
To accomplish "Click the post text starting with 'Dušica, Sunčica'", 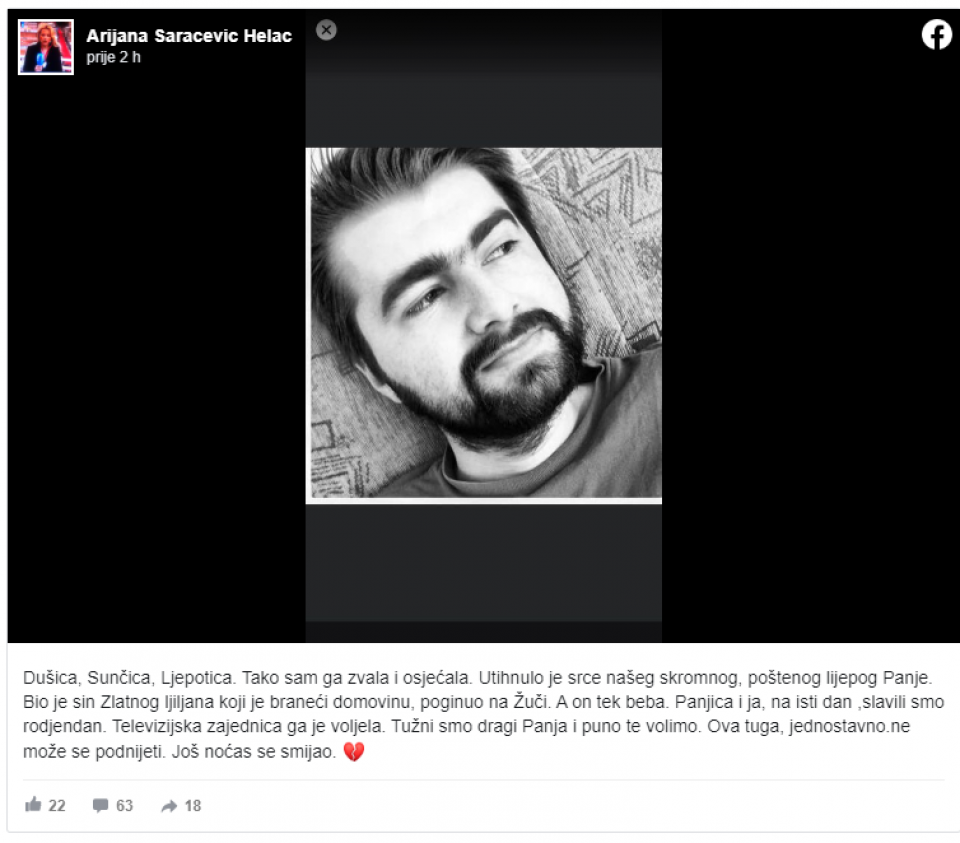I will pyautogui.click(x=483, y=714).
